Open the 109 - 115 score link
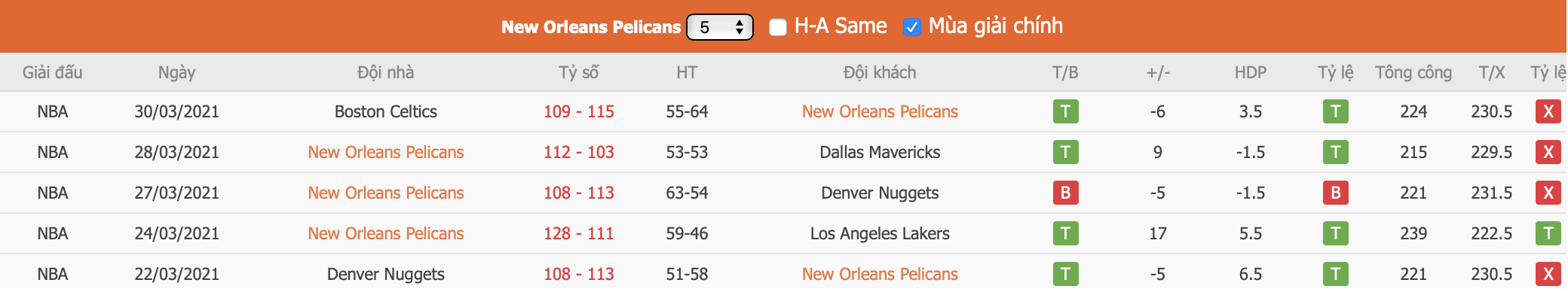 tap(579, 111)
